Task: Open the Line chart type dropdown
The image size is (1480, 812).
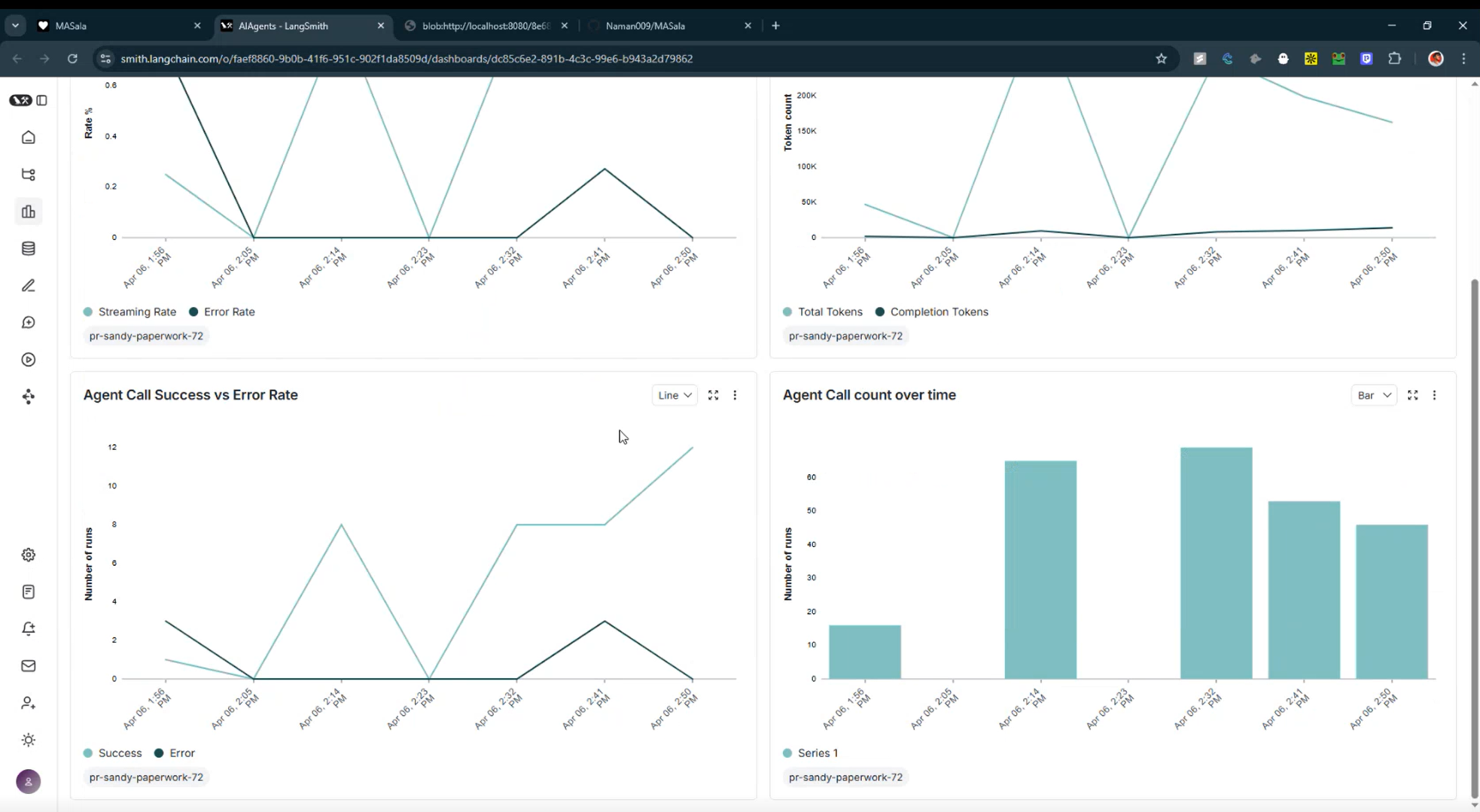Action: click(675, 395)
